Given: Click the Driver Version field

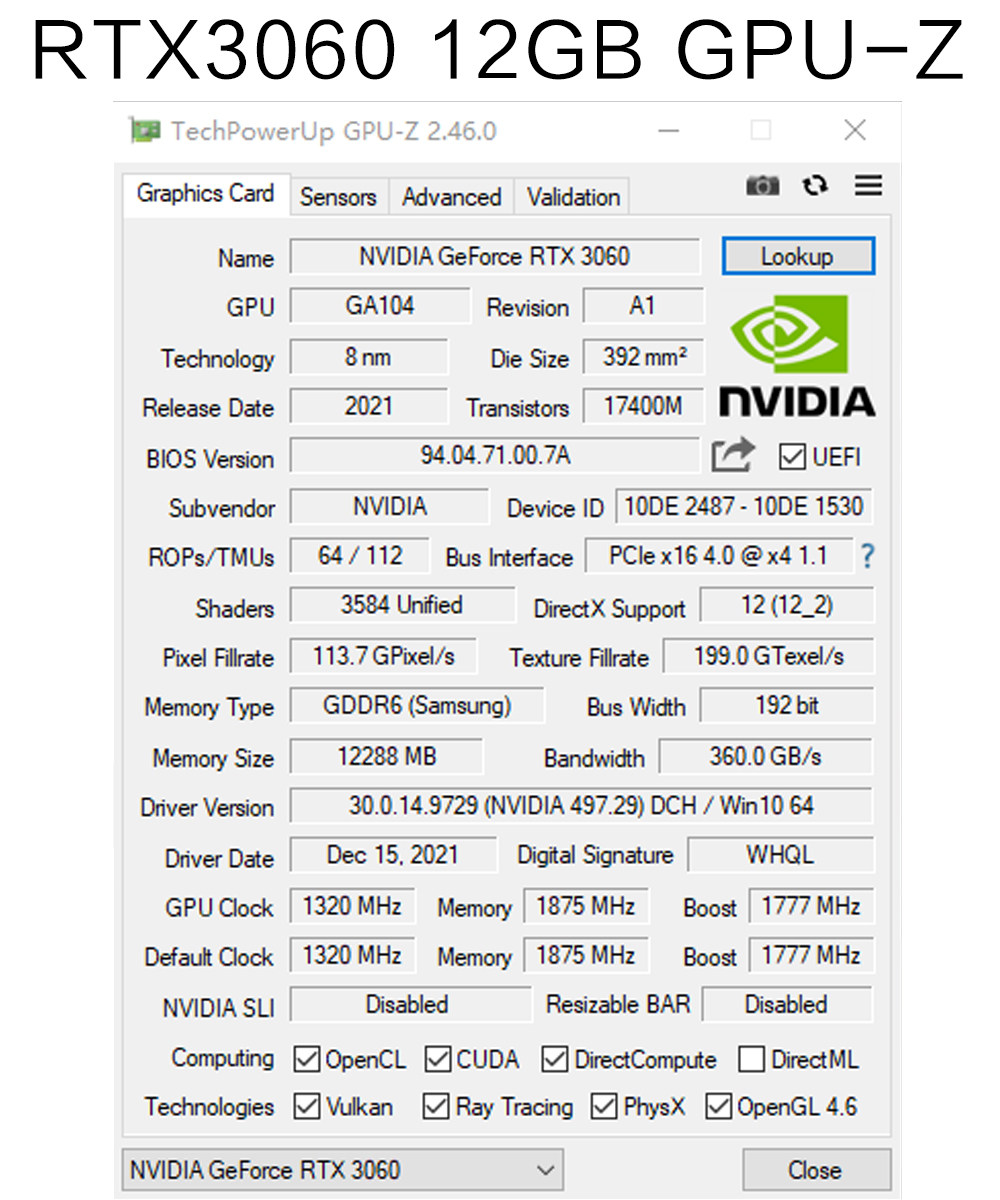Looking at the screenshot, I should pyautogui.click(x=581, y=805).
